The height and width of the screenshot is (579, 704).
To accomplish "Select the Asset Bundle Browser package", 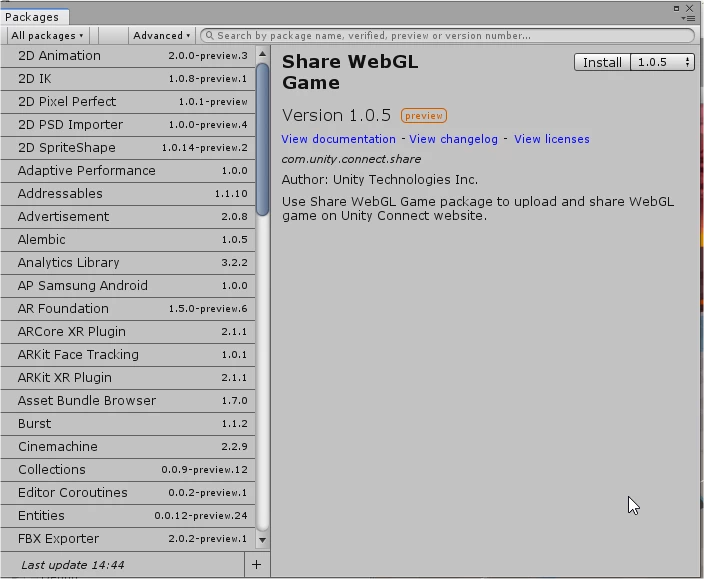I will point(128,401).
